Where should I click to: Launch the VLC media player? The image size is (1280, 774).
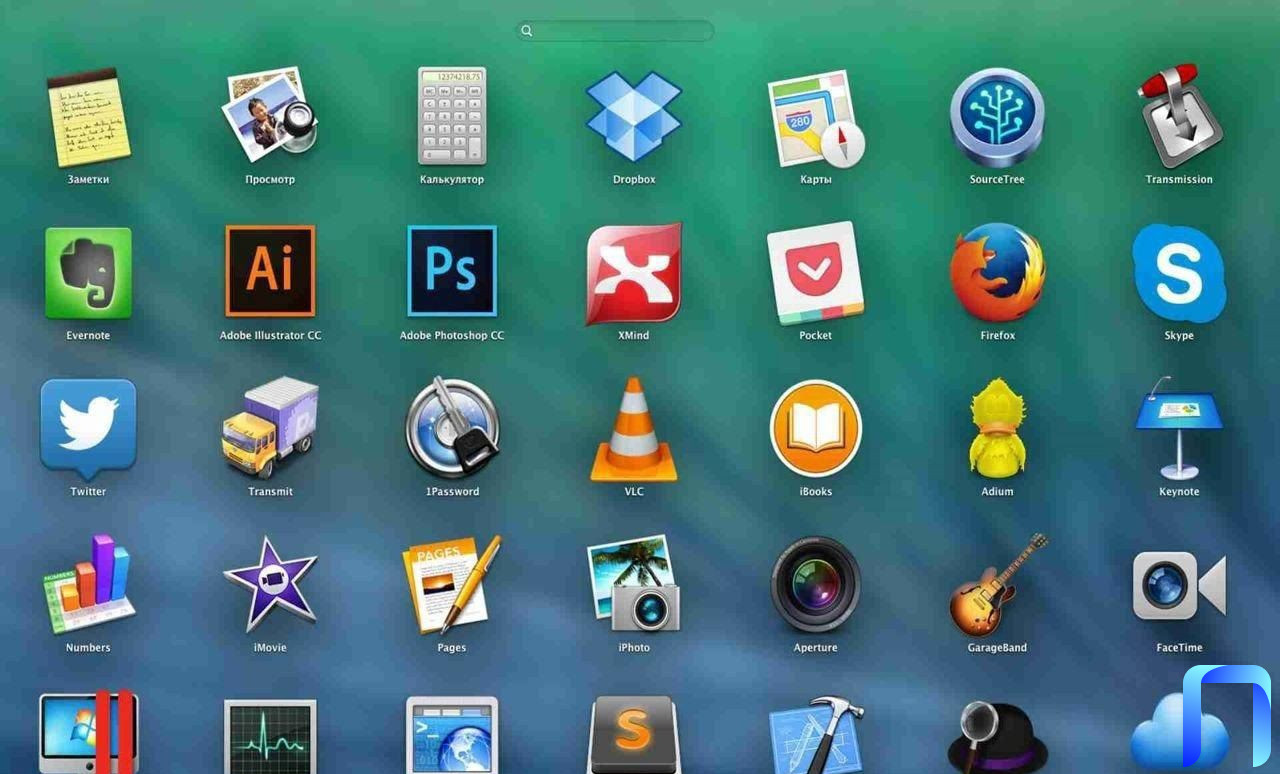(x=634, y=429)
